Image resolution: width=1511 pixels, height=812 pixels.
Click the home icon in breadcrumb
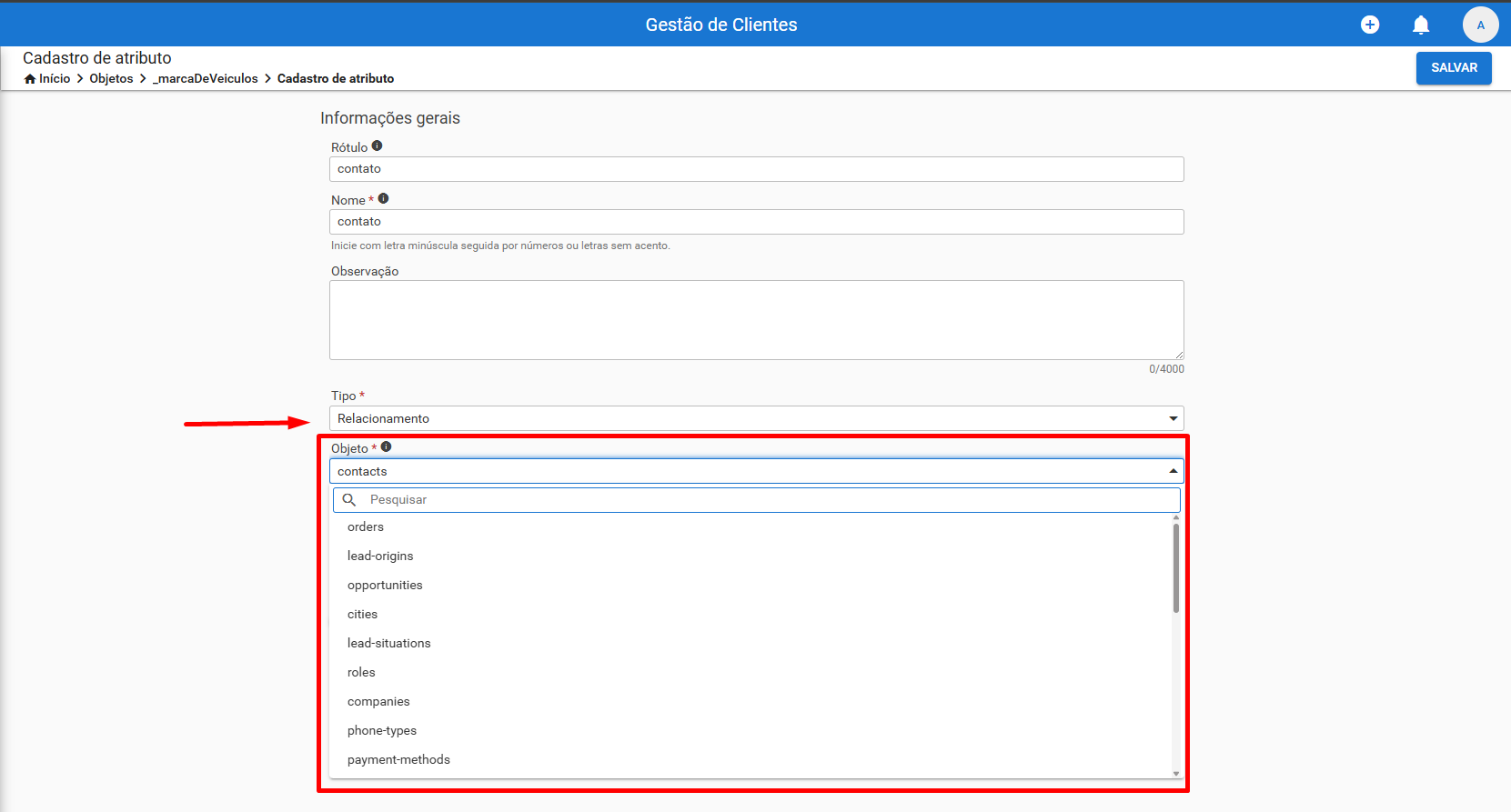[x=30, y=79]
